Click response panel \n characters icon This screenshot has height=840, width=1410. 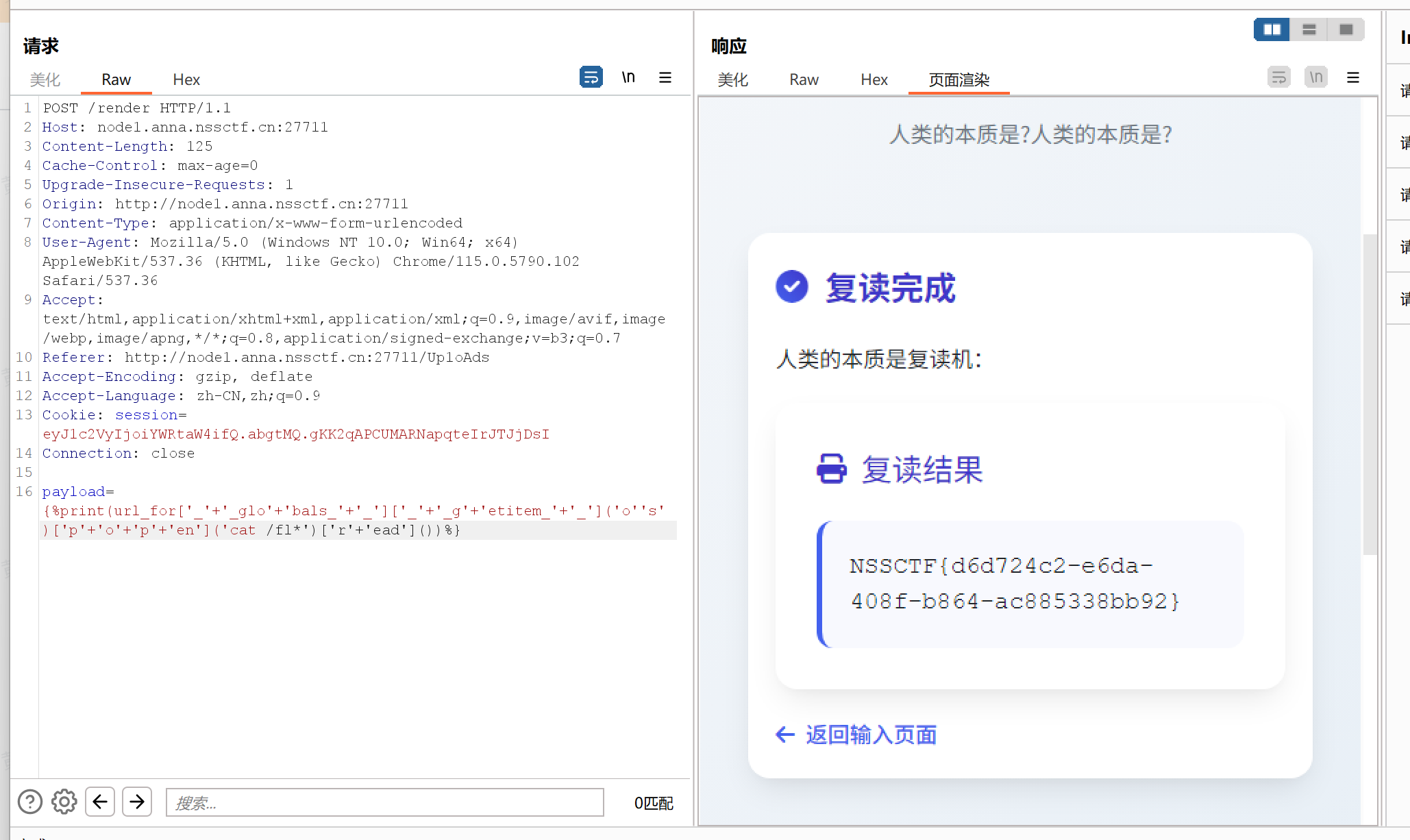pos(1315,77)
